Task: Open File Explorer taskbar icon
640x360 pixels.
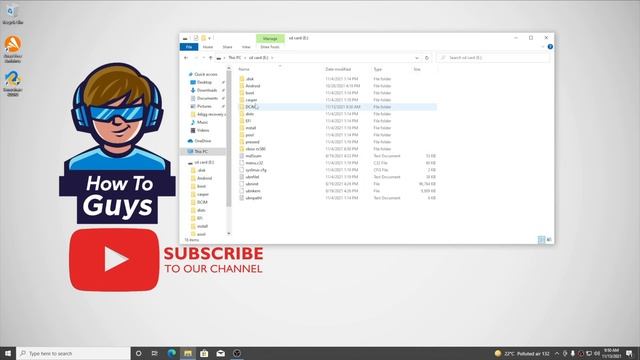Action: [x=188, y=353]
